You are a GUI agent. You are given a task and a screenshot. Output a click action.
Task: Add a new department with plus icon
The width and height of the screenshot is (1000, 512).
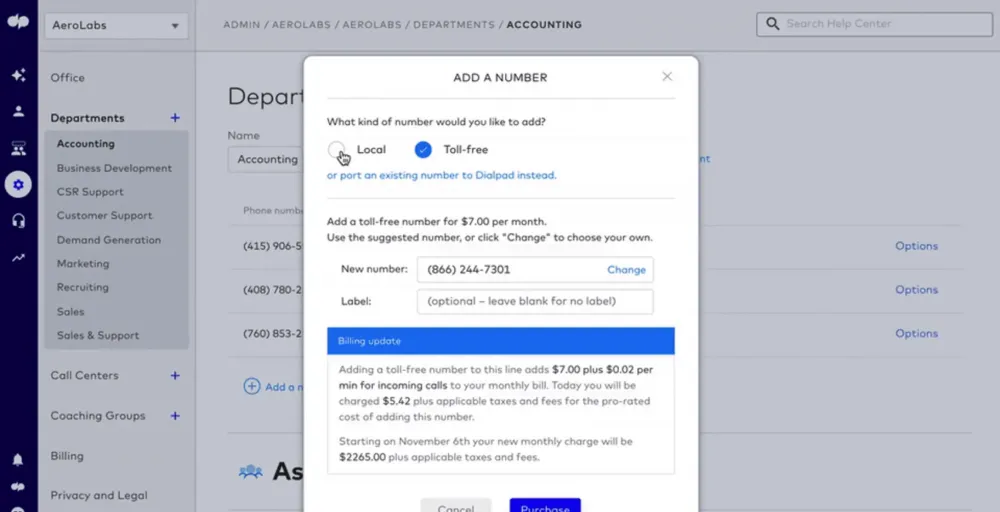coord(175,118)
